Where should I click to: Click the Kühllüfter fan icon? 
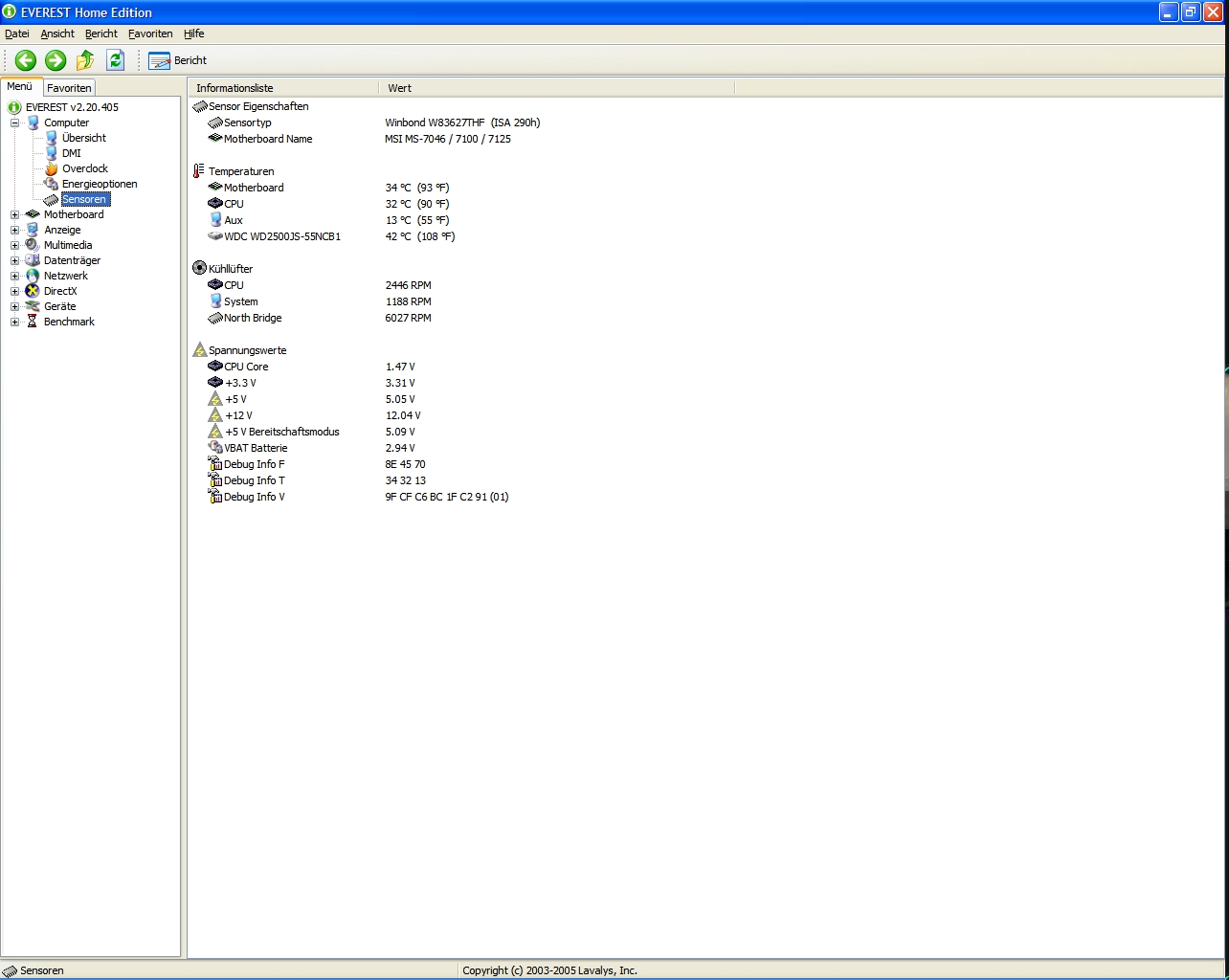coord(199,269)
